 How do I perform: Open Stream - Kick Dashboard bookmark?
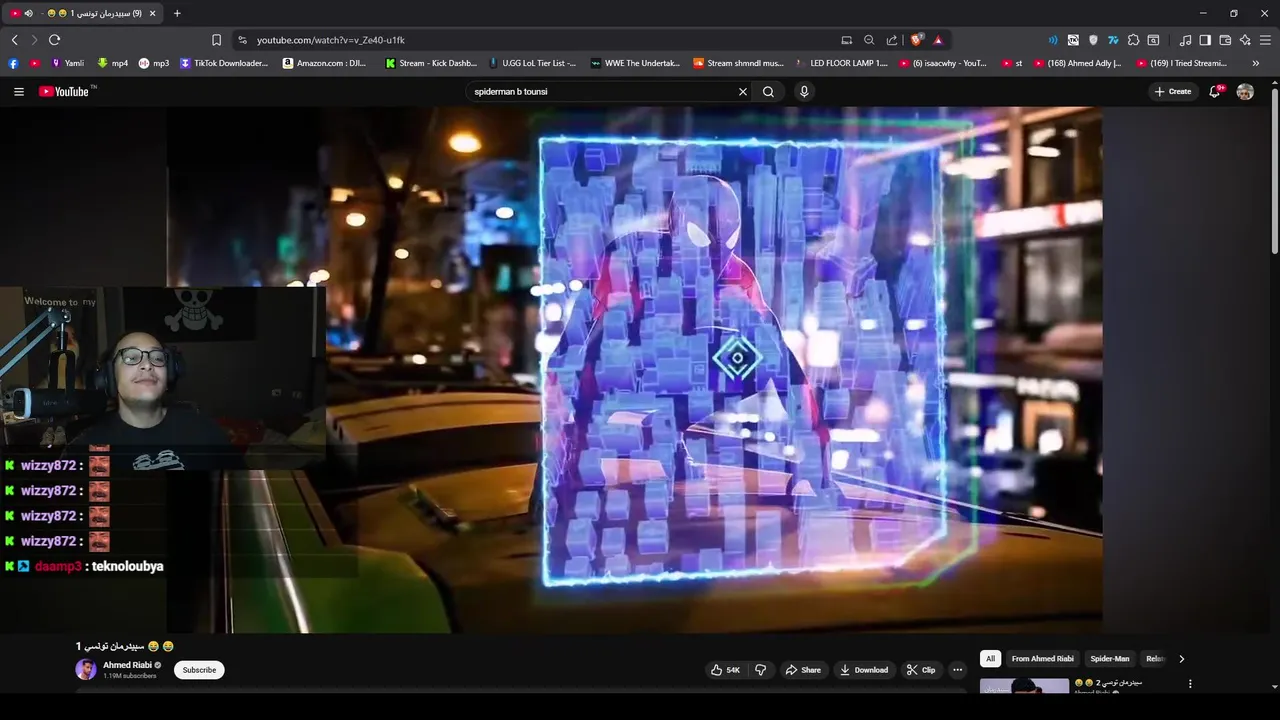pyautogui.click(x=431, y=63)
